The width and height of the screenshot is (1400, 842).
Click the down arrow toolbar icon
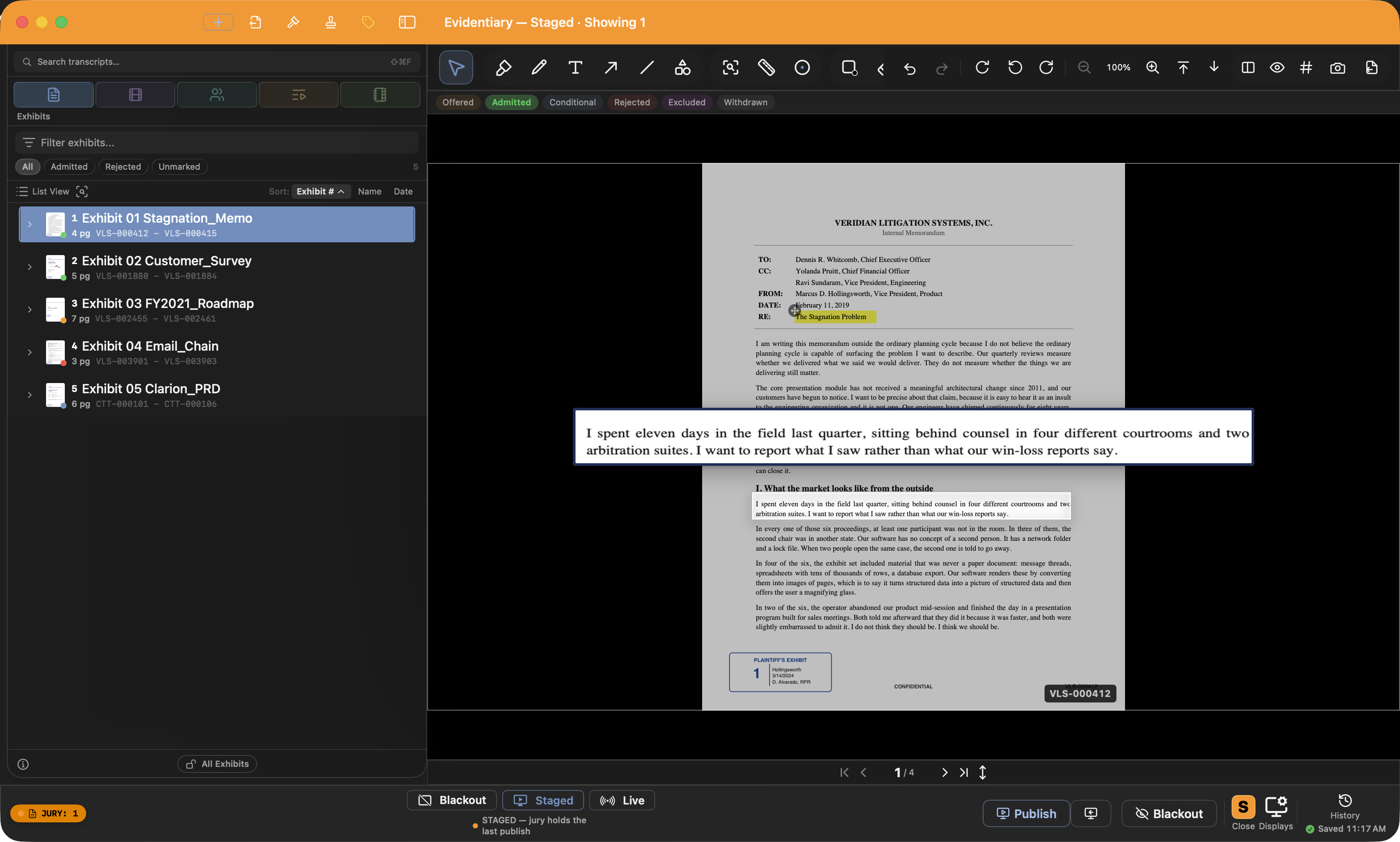(x=1213, y=67)
